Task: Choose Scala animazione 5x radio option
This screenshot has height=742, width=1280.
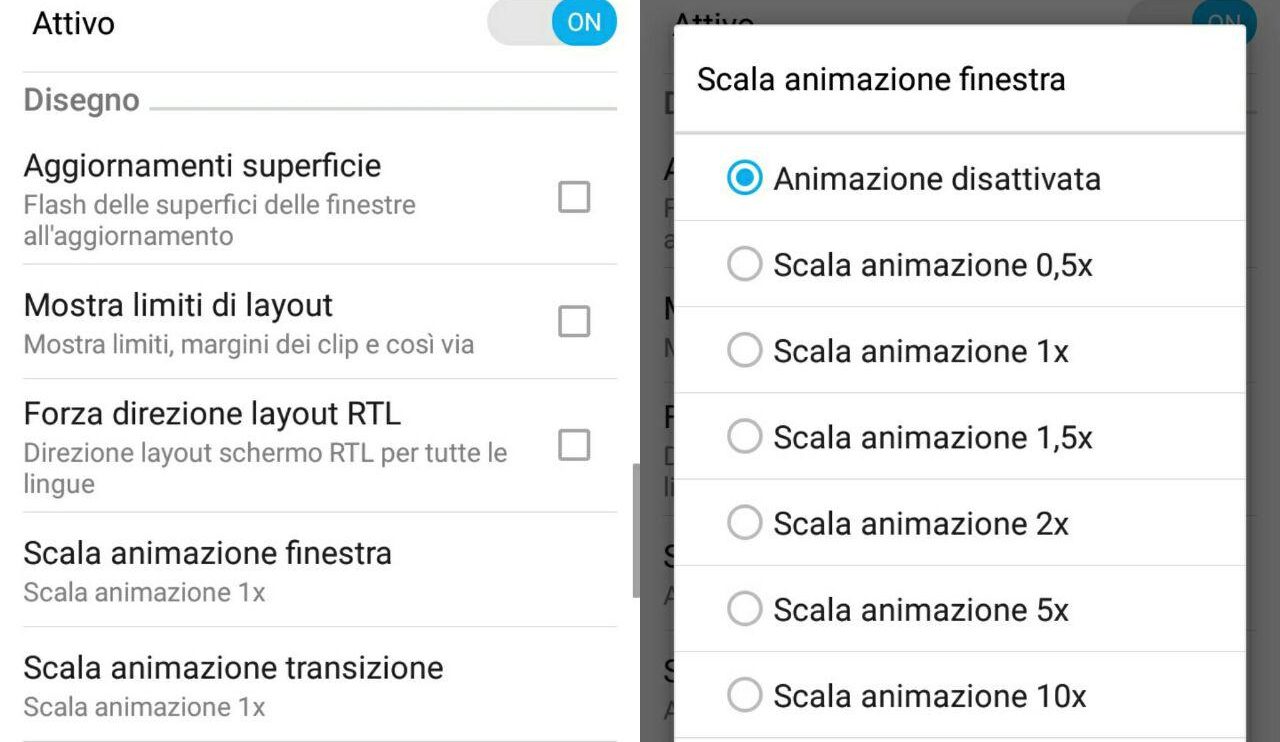Action: 745,609
